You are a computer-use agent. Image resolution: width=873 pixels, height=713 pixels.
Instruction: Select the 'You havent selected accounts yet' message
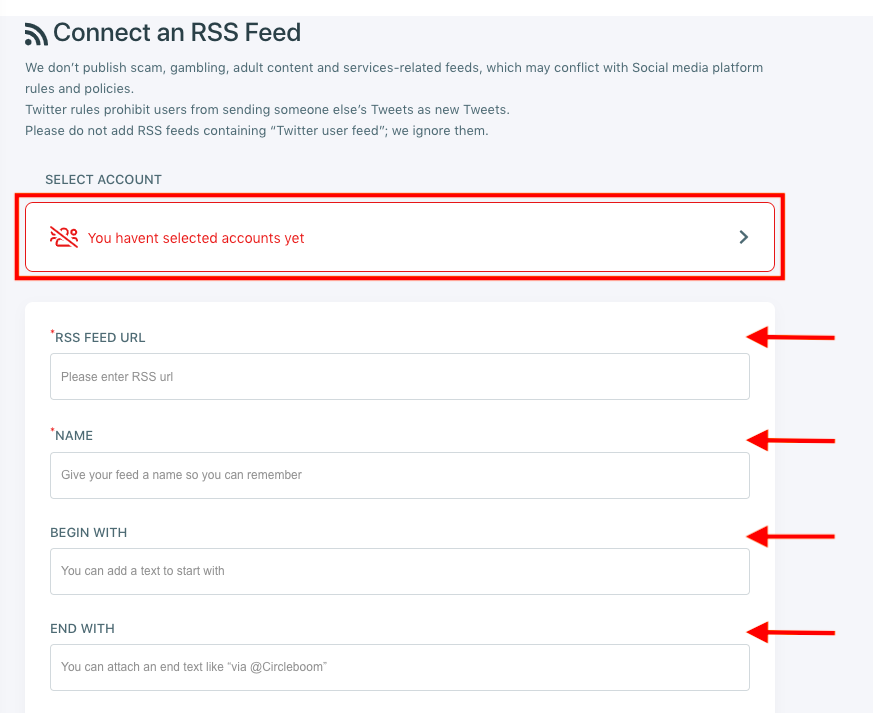(x=196, y=238)
